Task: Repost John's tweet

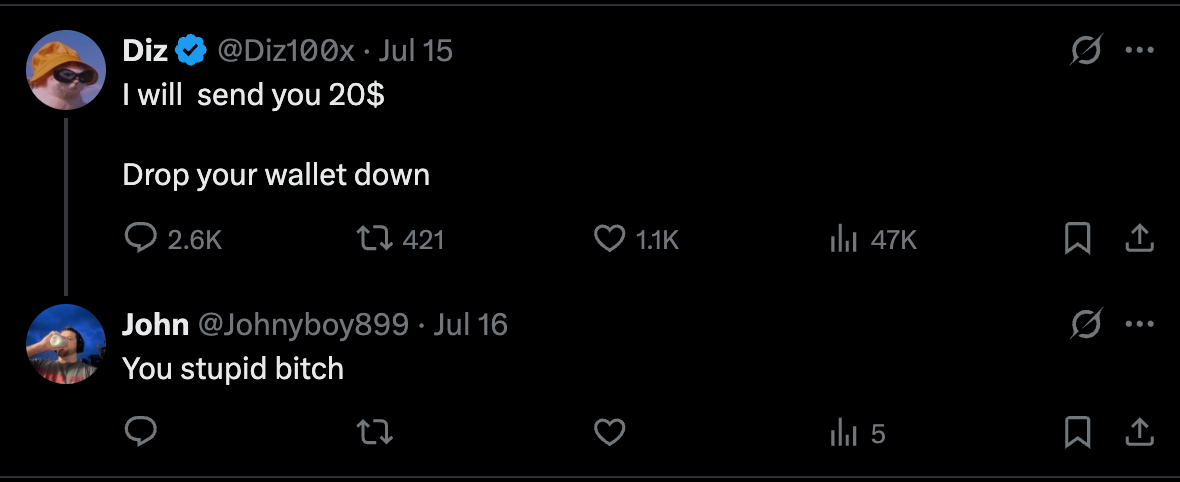Action: pyautogui.click(x=374, y=433)
